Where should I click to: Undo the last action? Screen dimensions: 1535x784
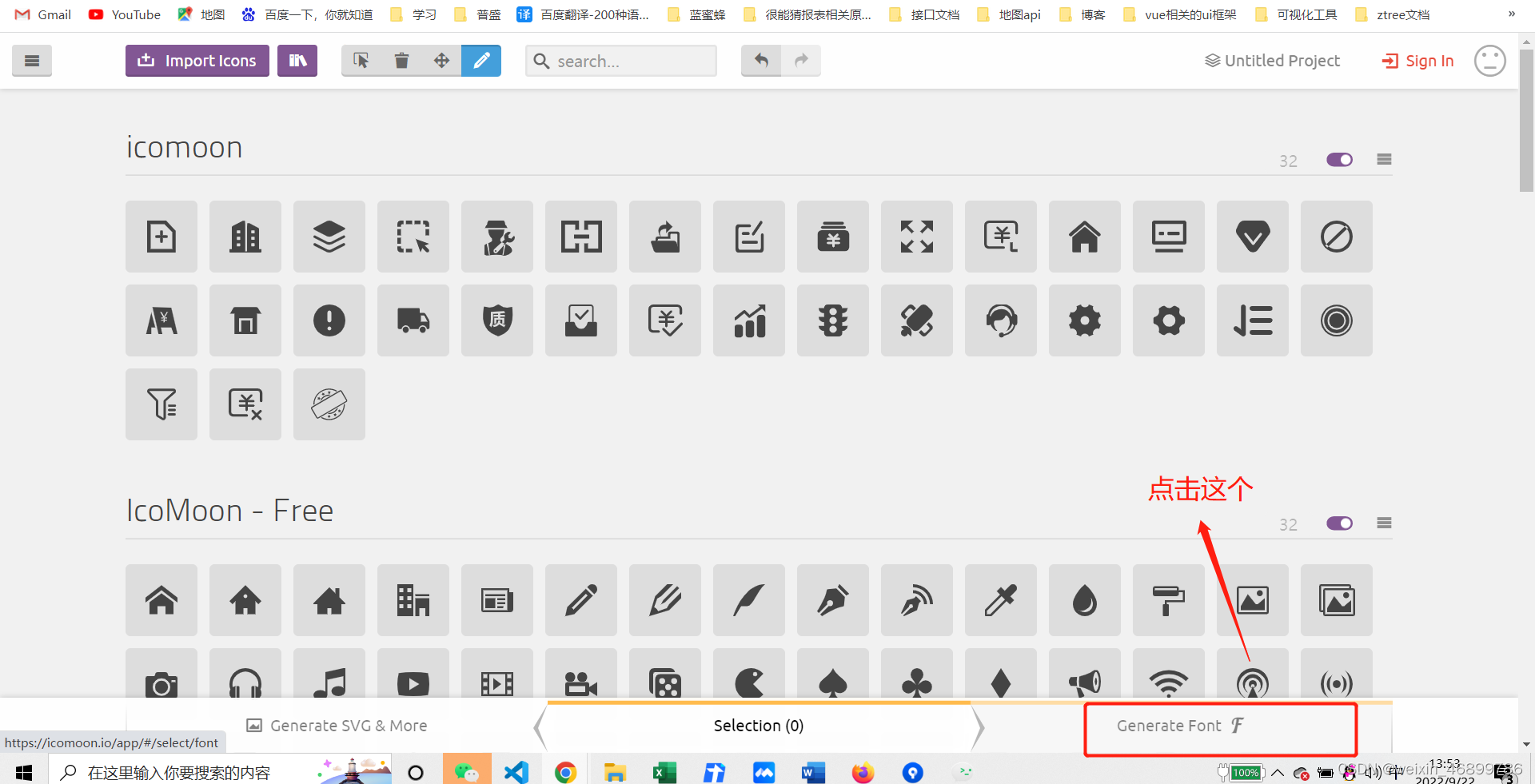(761, 61)
